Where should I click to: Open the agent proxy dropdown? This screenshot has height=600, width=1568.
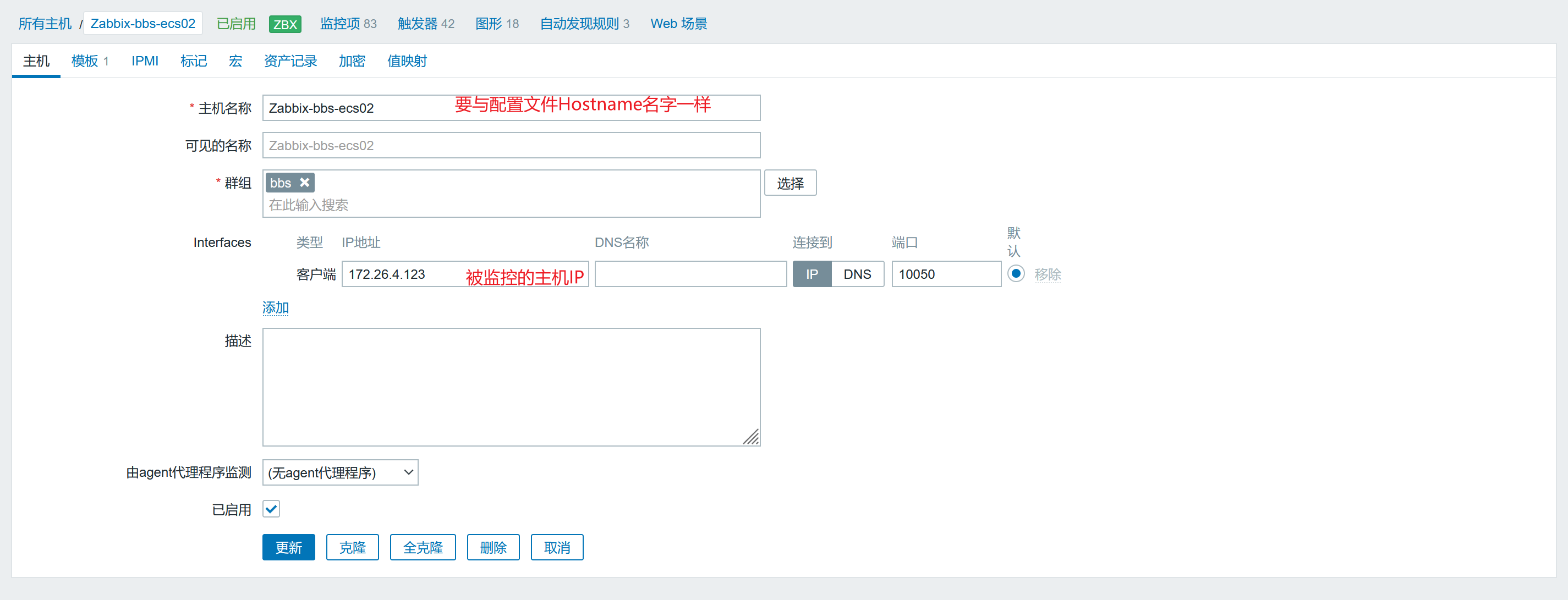click(x=340, y=473)
